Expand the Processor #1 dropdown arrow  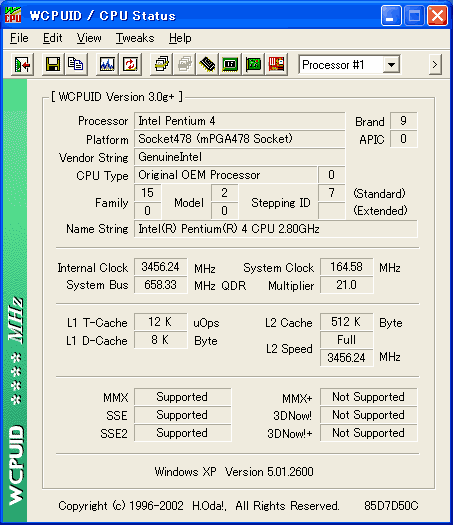pos(391,65)
